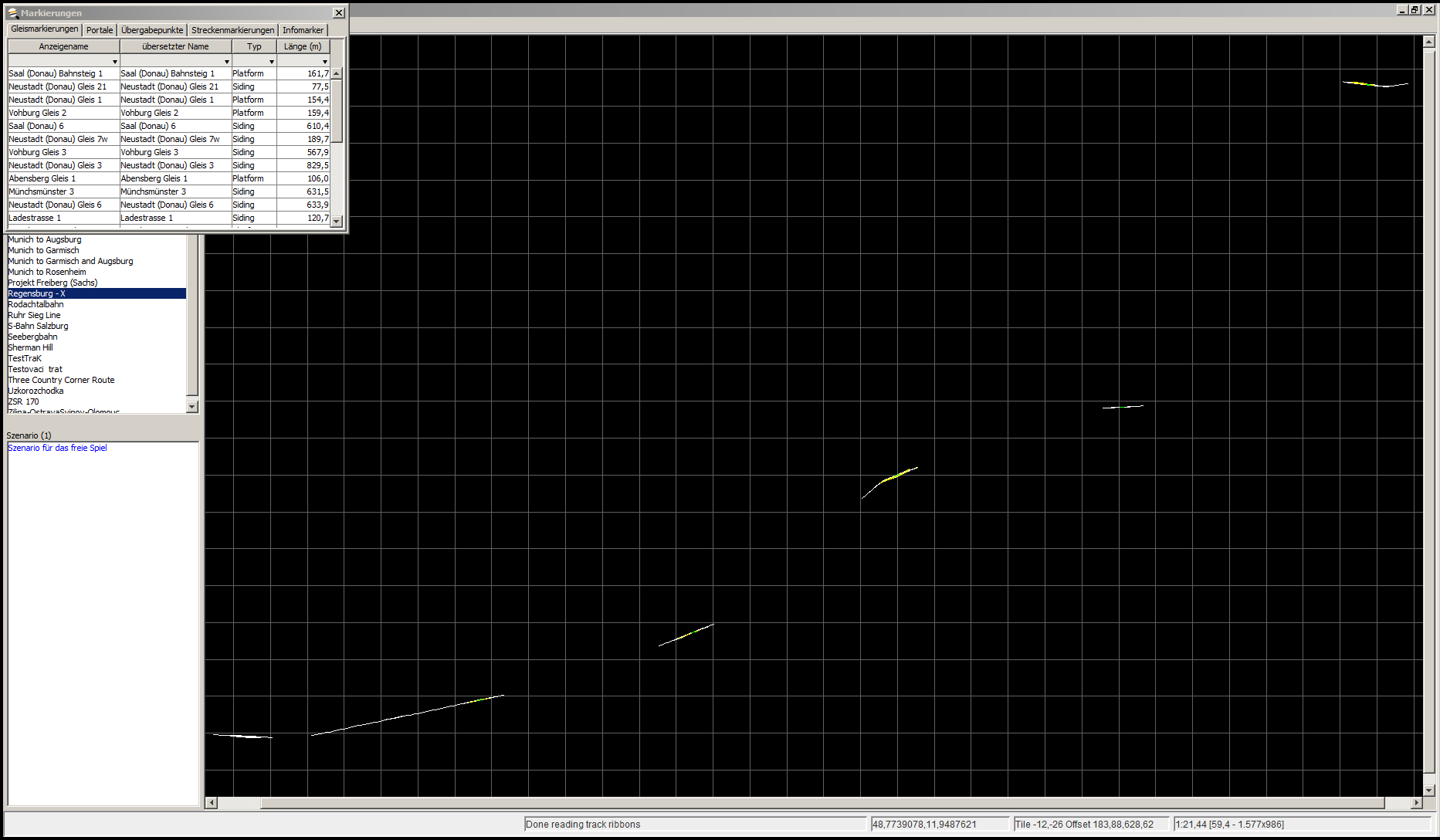1440x840 pixels.
Task: Open Anzeigename filter dropdown
Action: tap(115, 61)
